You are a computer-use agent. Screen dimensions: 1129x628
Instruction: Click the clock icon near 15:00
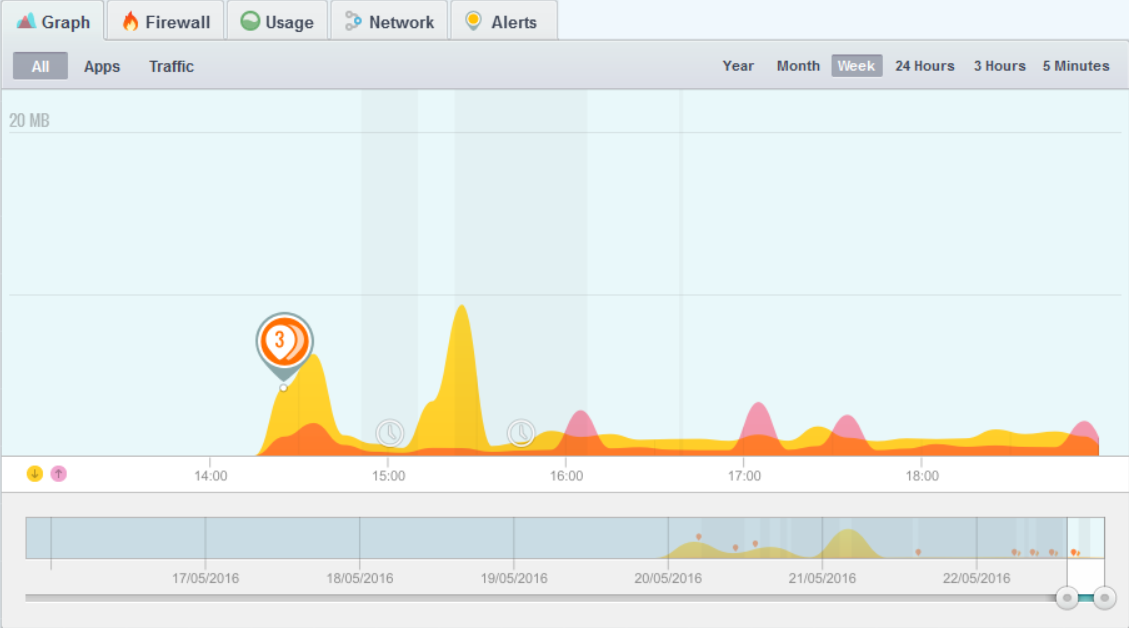tap(389, 432)
